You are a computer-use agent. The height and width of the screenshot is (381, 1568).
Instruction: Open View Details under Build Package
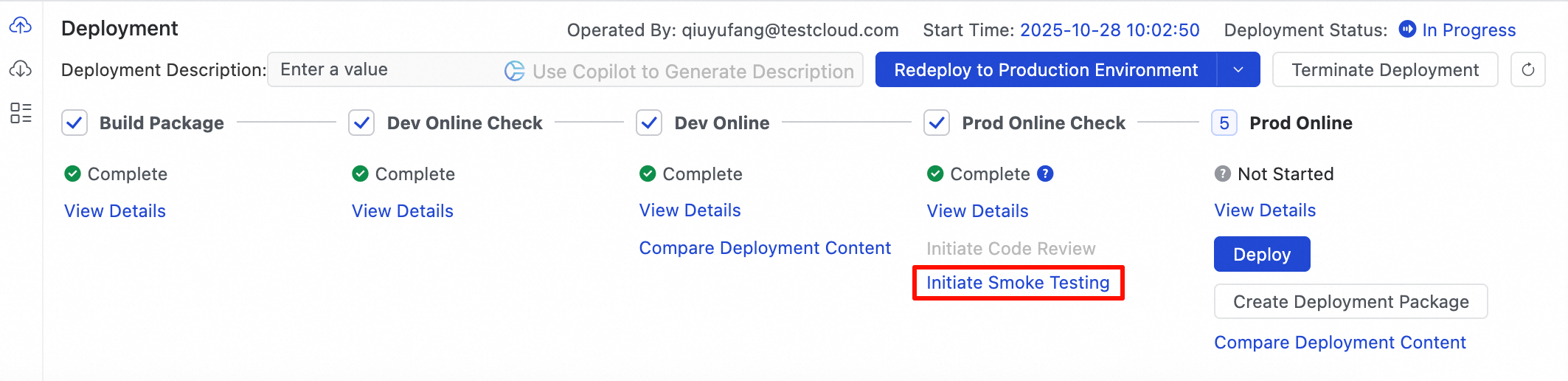(x=115, y=211)
